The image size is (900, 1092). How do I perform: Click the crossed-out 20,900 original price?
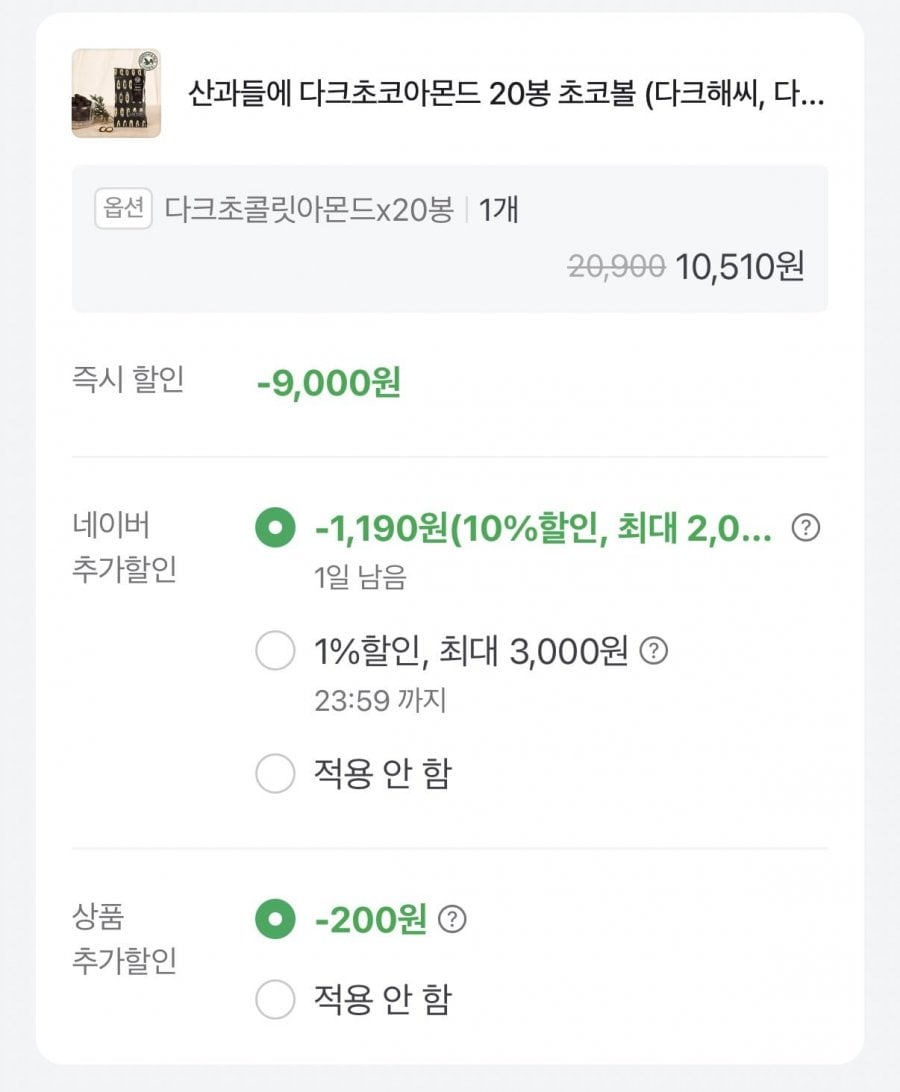[x=616, y=266]
